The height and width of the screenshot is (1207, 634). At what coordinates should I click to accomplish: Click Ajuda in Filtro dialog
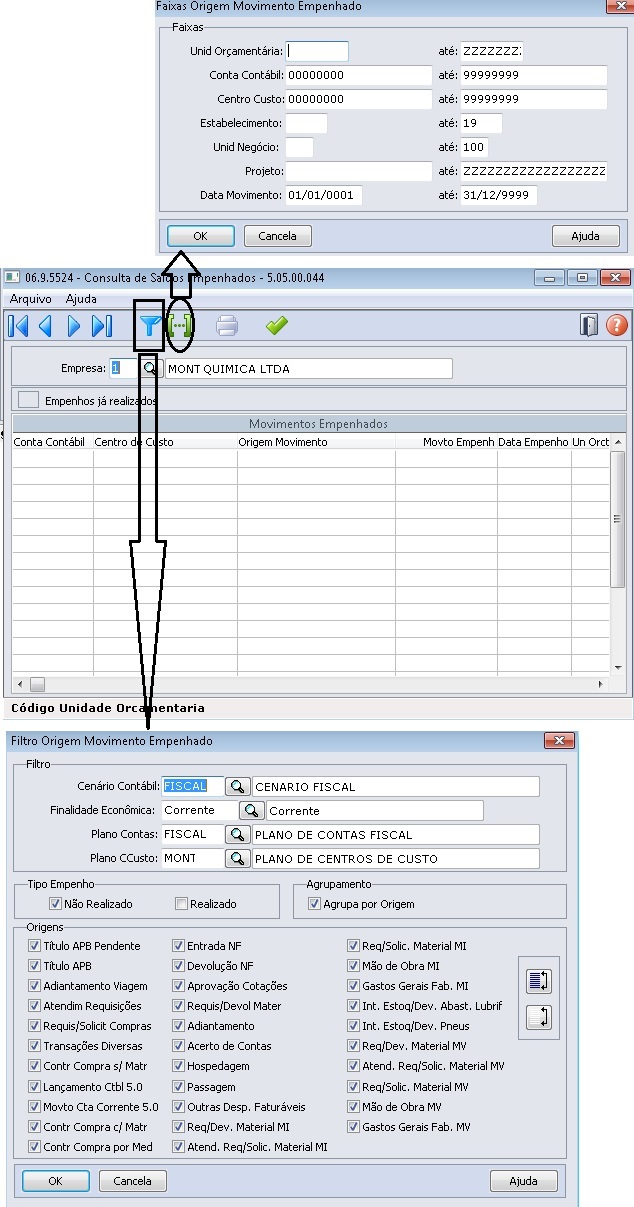coord(523,1181)
